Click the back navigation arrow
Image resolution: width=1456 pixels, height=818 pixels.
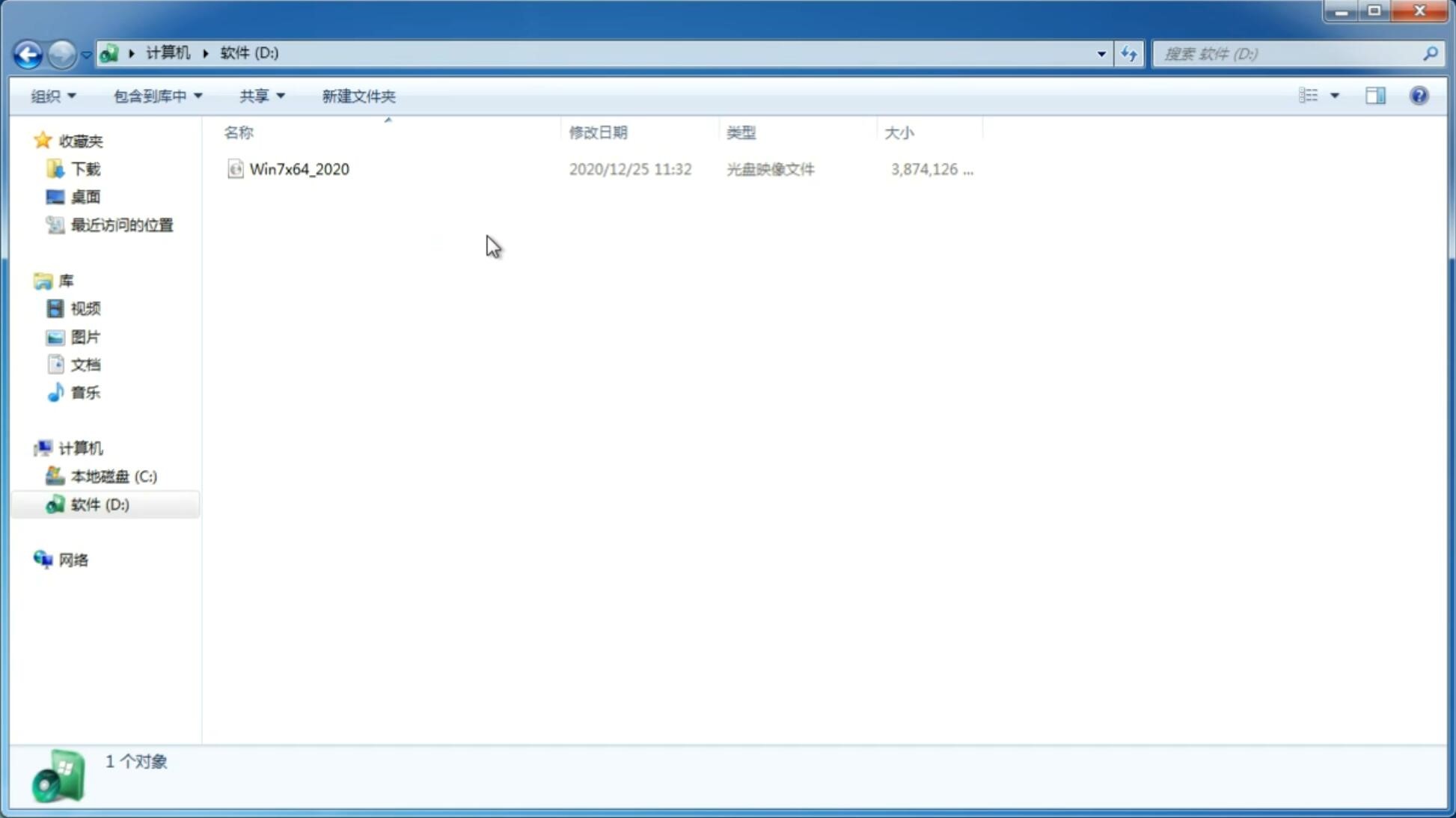click(x=27, y=53)
